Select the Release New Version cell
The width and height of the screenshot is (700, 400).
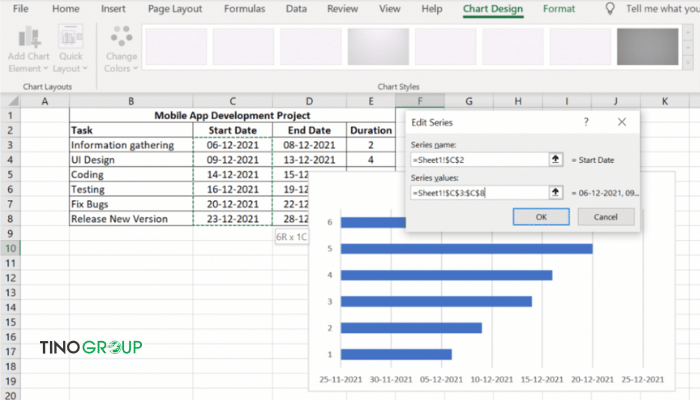(x=131, y=218)
